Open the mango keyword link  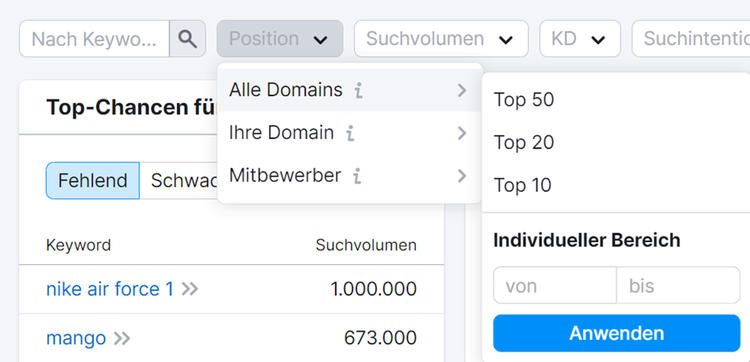coord(76,339)
